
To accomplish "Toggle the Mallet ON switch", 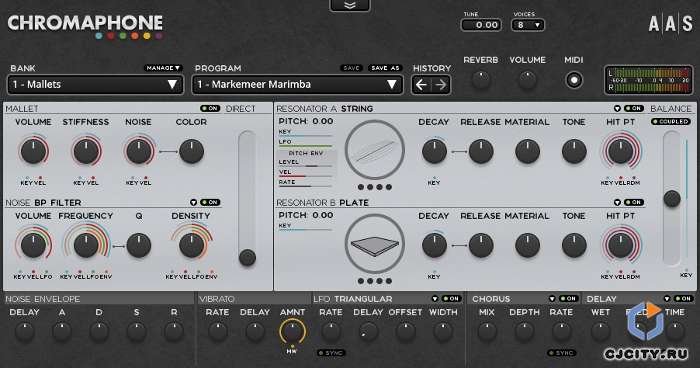I will click(x=210, y=109).
